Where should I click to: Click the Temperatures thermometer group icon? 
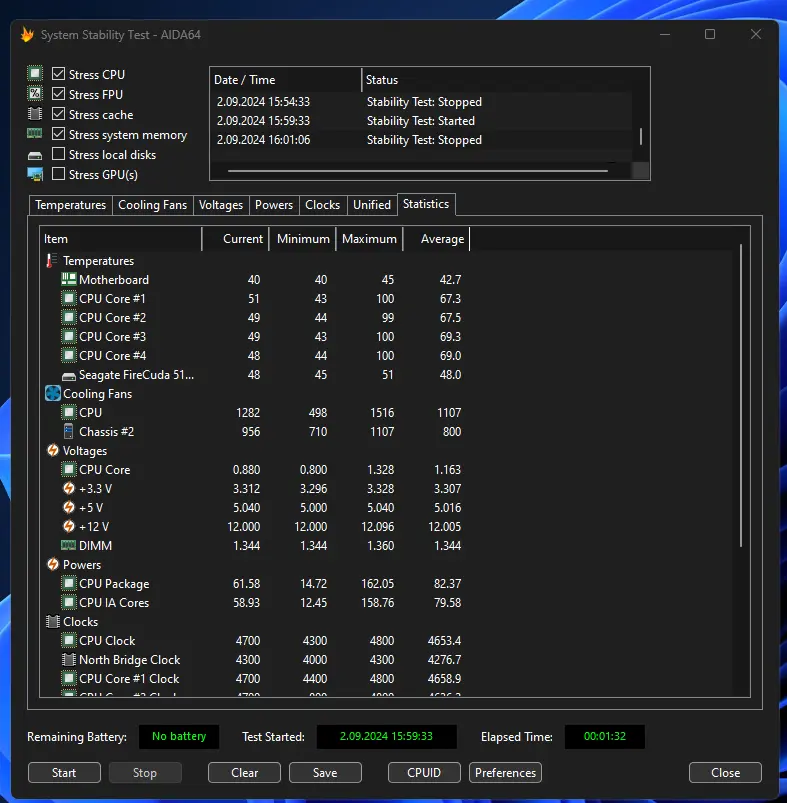[52, 261]
